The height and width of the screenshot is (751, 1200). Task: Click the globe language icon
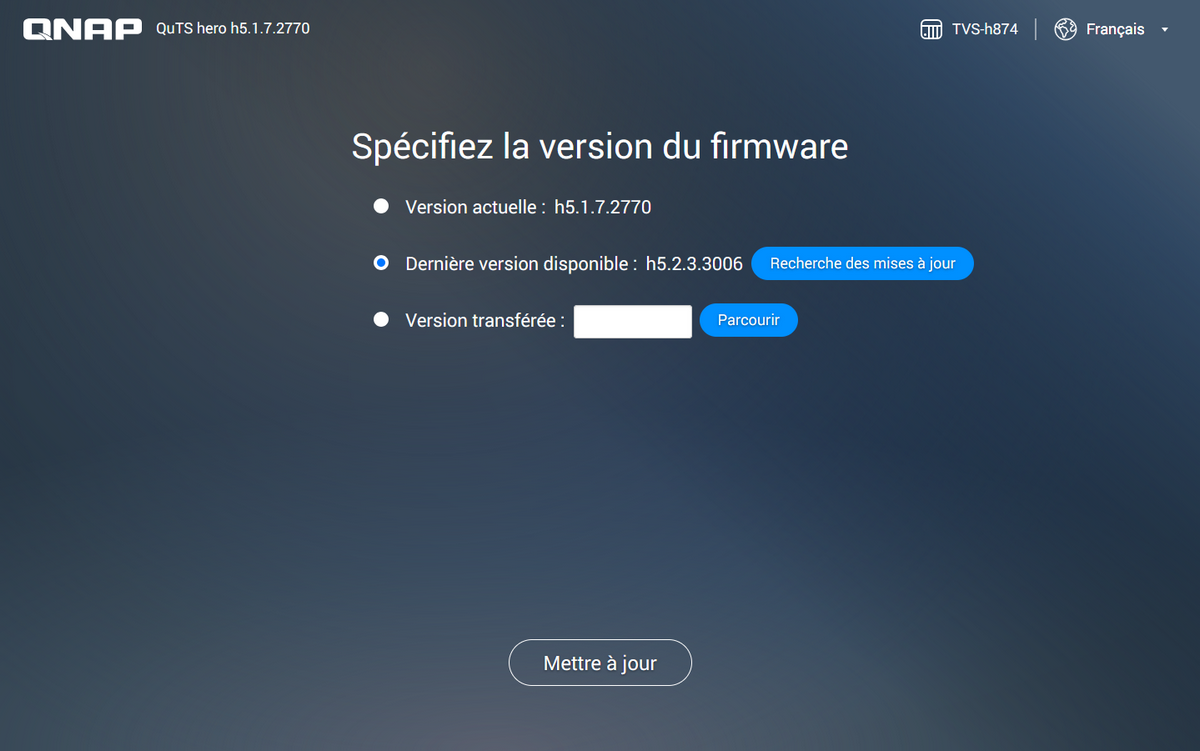click(1066, 29)
